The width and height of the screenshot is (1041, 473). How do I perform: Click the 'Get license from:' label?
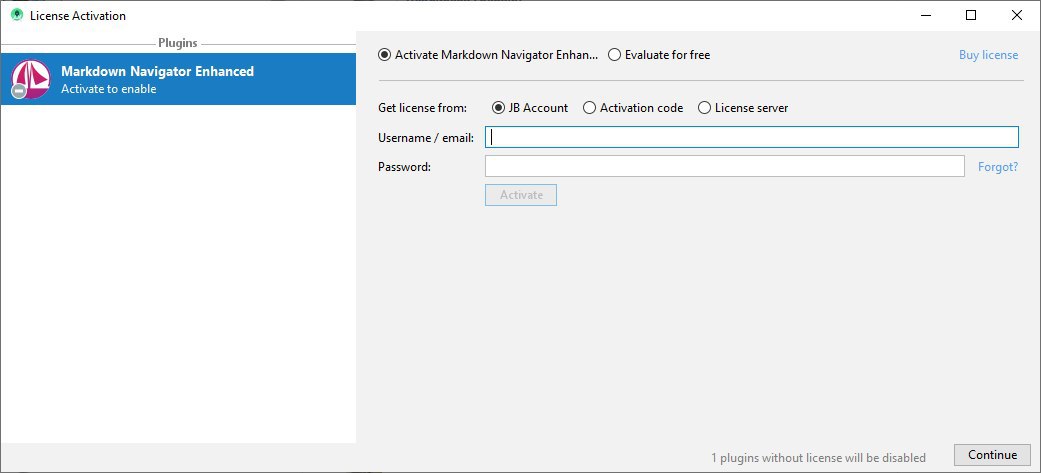(x=422, y=108)
